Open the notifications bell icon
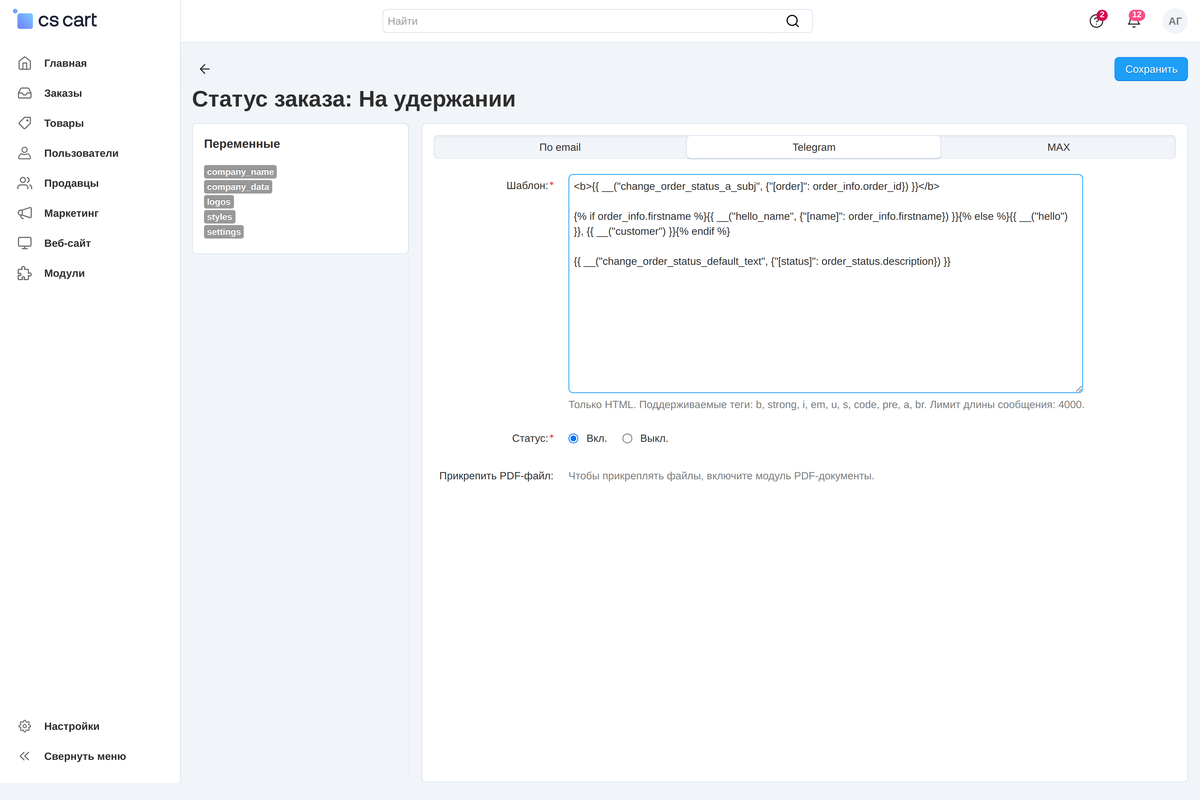This screenshot has width=1200, height=800. [x=1134, y=21]
